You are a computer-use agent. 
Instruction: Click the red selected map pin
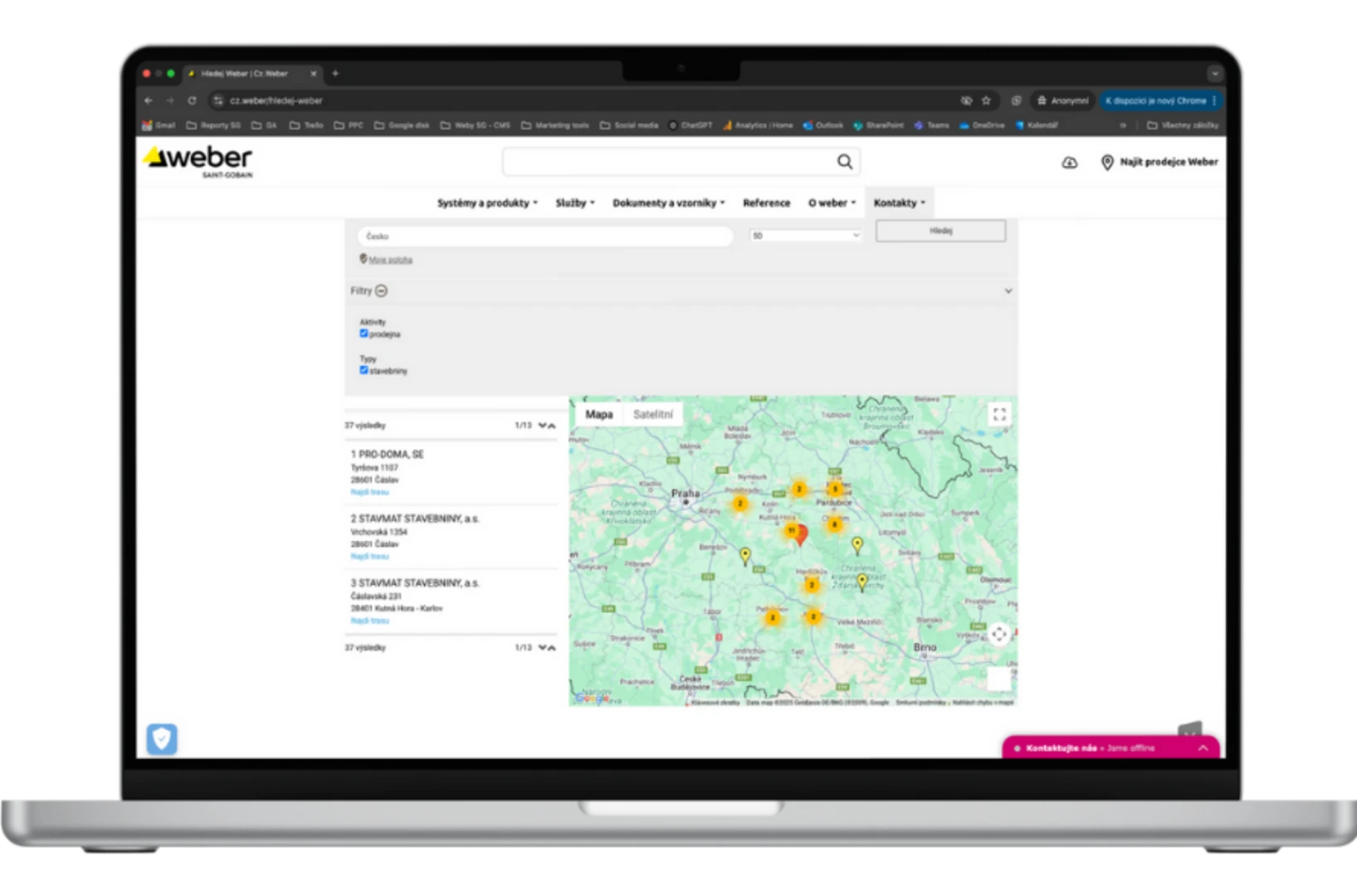coord(801,533)
